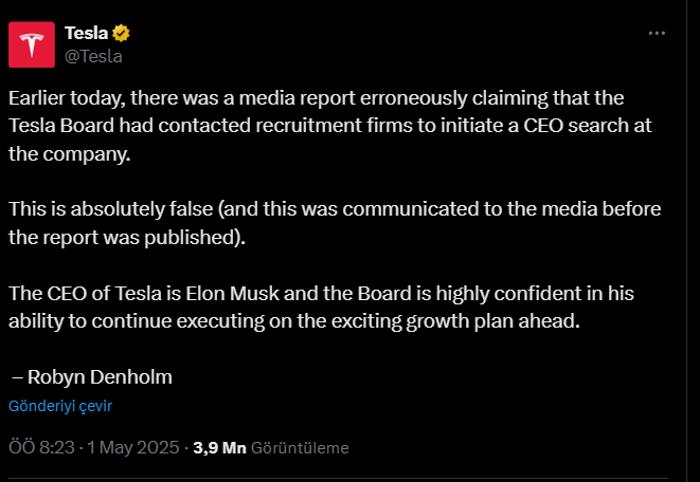Click the 'the report was published' line
The height and width of the screenshot is (482, 700).
127,237
